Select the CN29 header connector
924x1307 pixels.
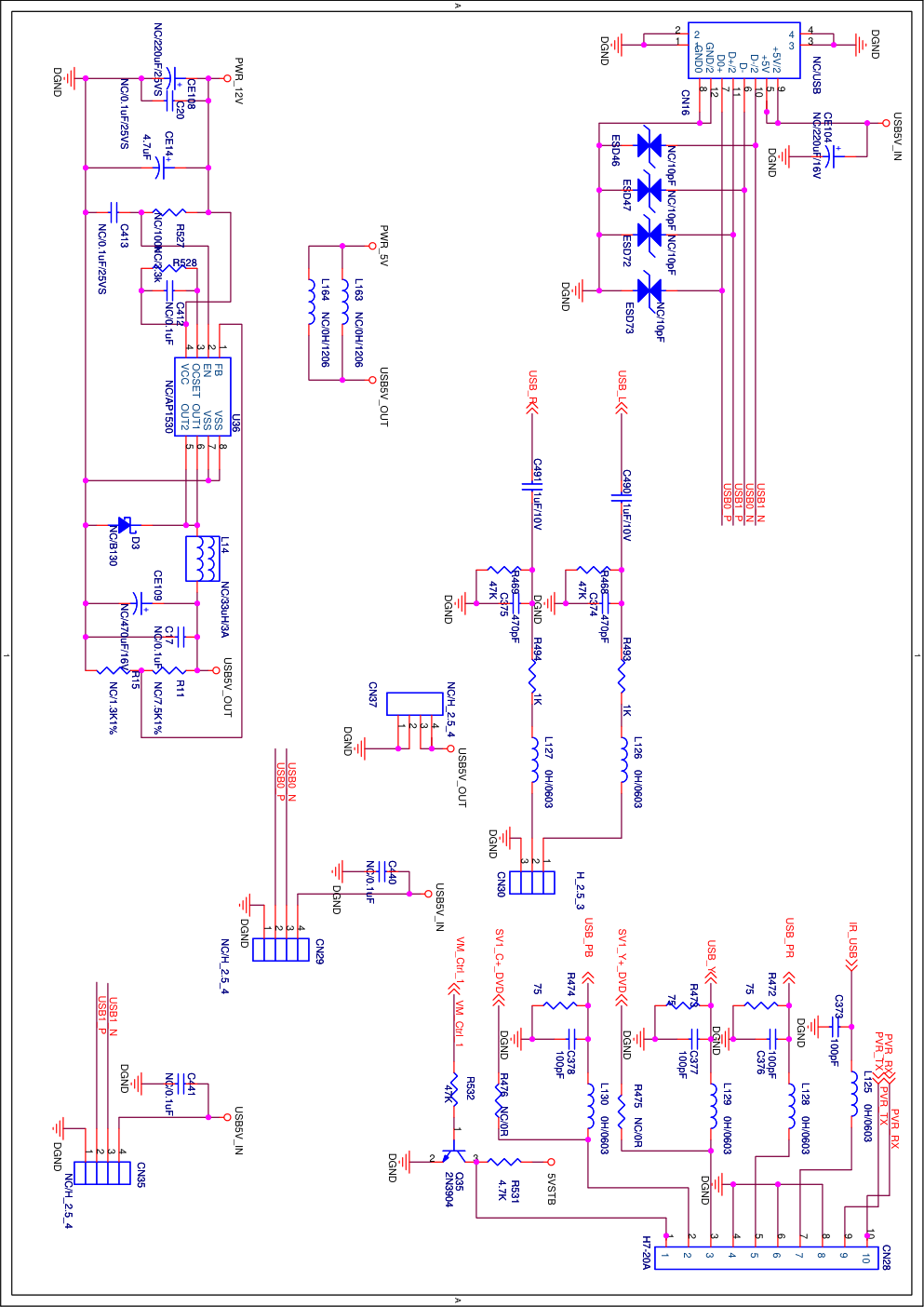click(280, 949)
